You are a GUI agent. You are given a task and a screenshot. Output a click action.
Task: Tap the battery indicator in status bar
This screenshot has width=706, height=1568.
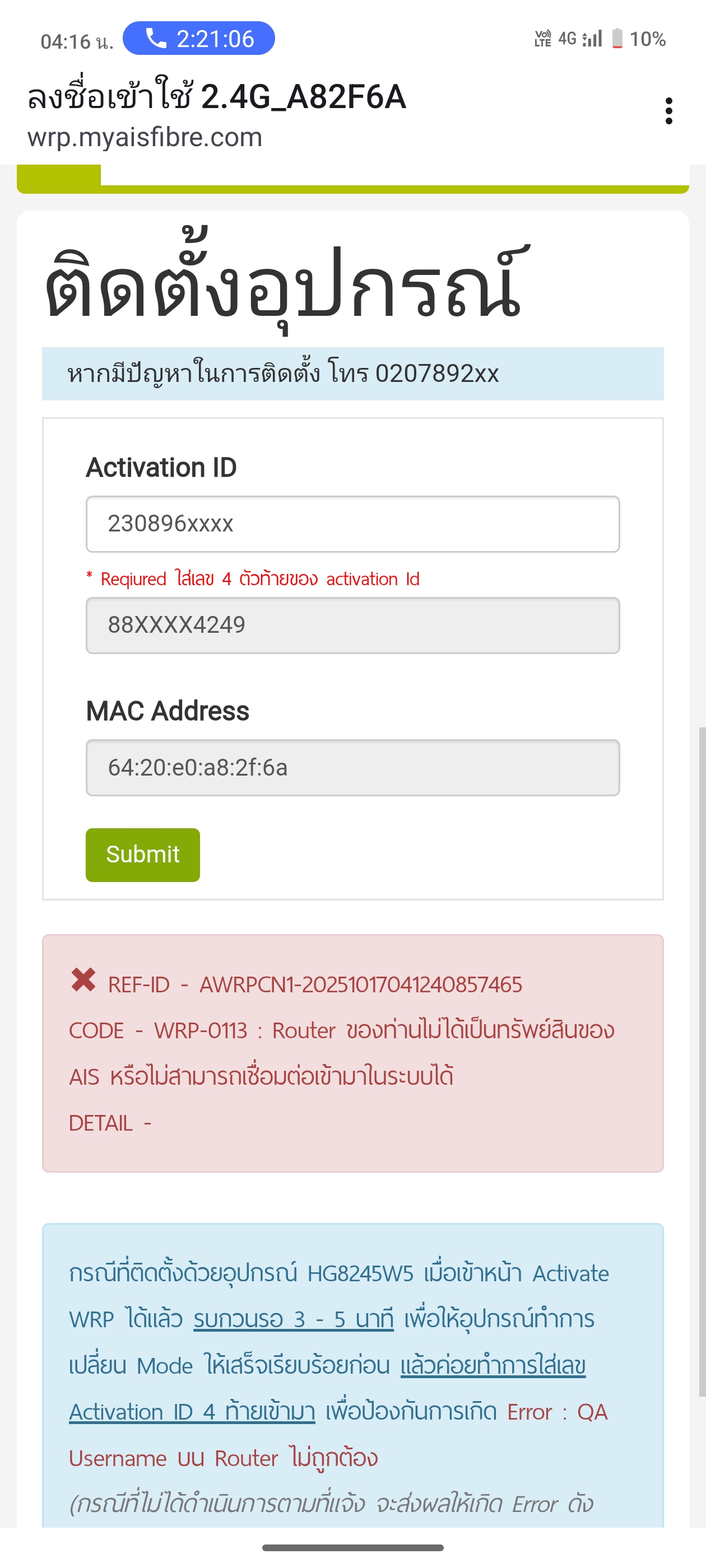click(617, 38)
